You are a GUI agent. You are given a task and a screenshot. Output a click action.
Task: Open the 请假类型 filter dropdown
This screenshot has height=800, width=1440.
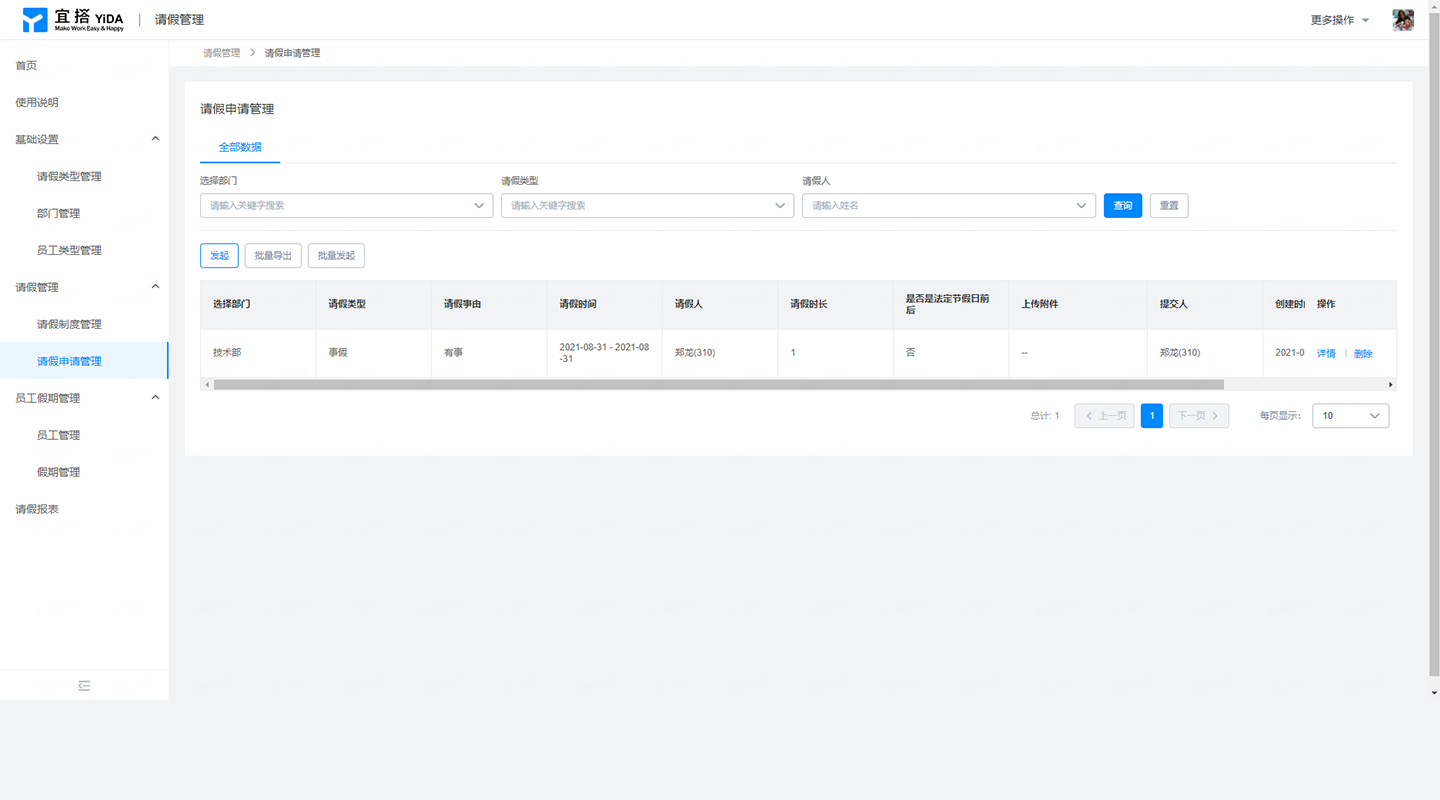[x=647, y=206]
